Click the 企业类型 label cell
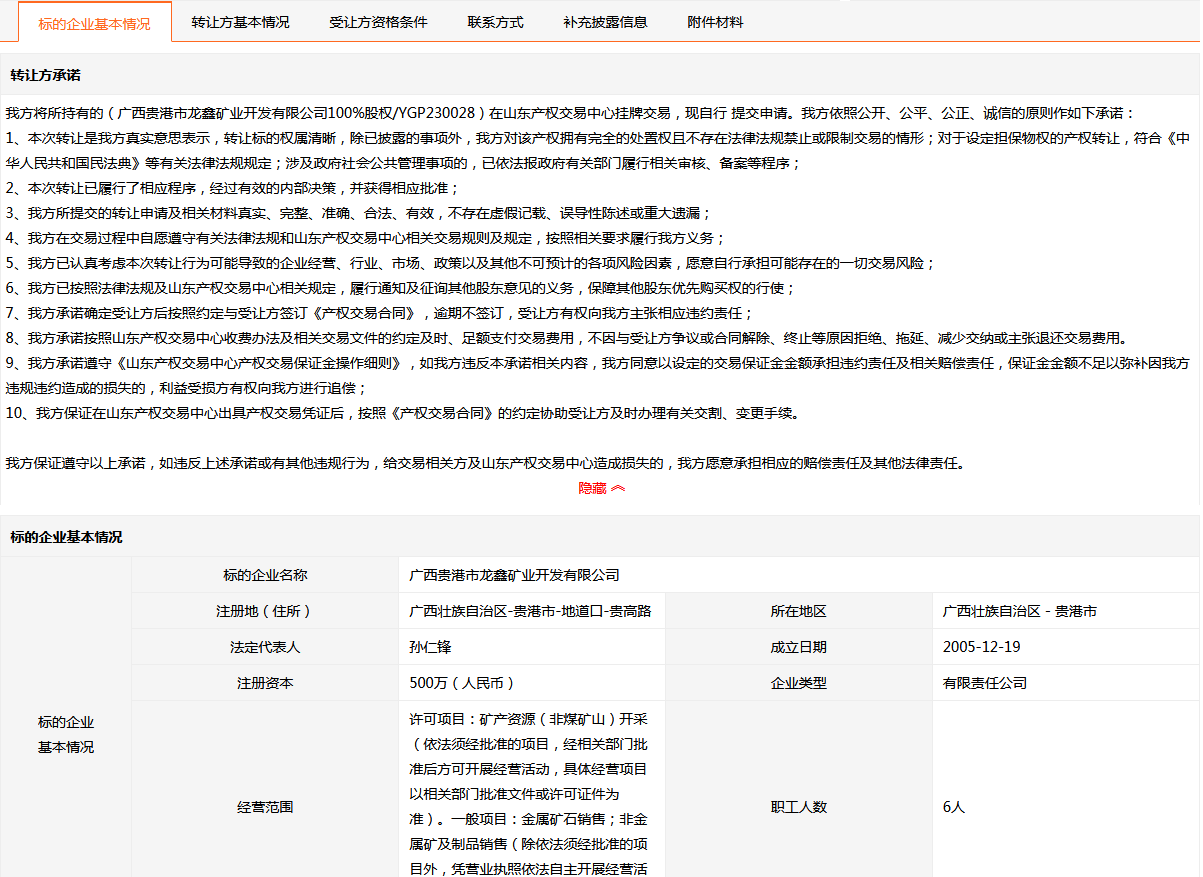Screen dimensions: 1203x877 [x=798, y=683]
